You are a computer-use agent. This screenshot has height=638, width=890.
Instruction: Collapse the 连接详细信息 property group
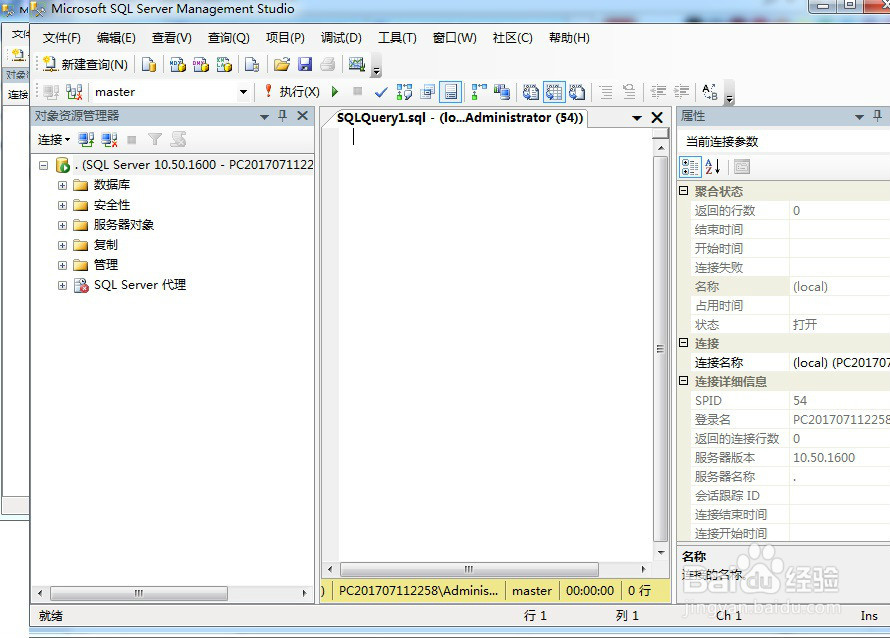tap(684, 381)
